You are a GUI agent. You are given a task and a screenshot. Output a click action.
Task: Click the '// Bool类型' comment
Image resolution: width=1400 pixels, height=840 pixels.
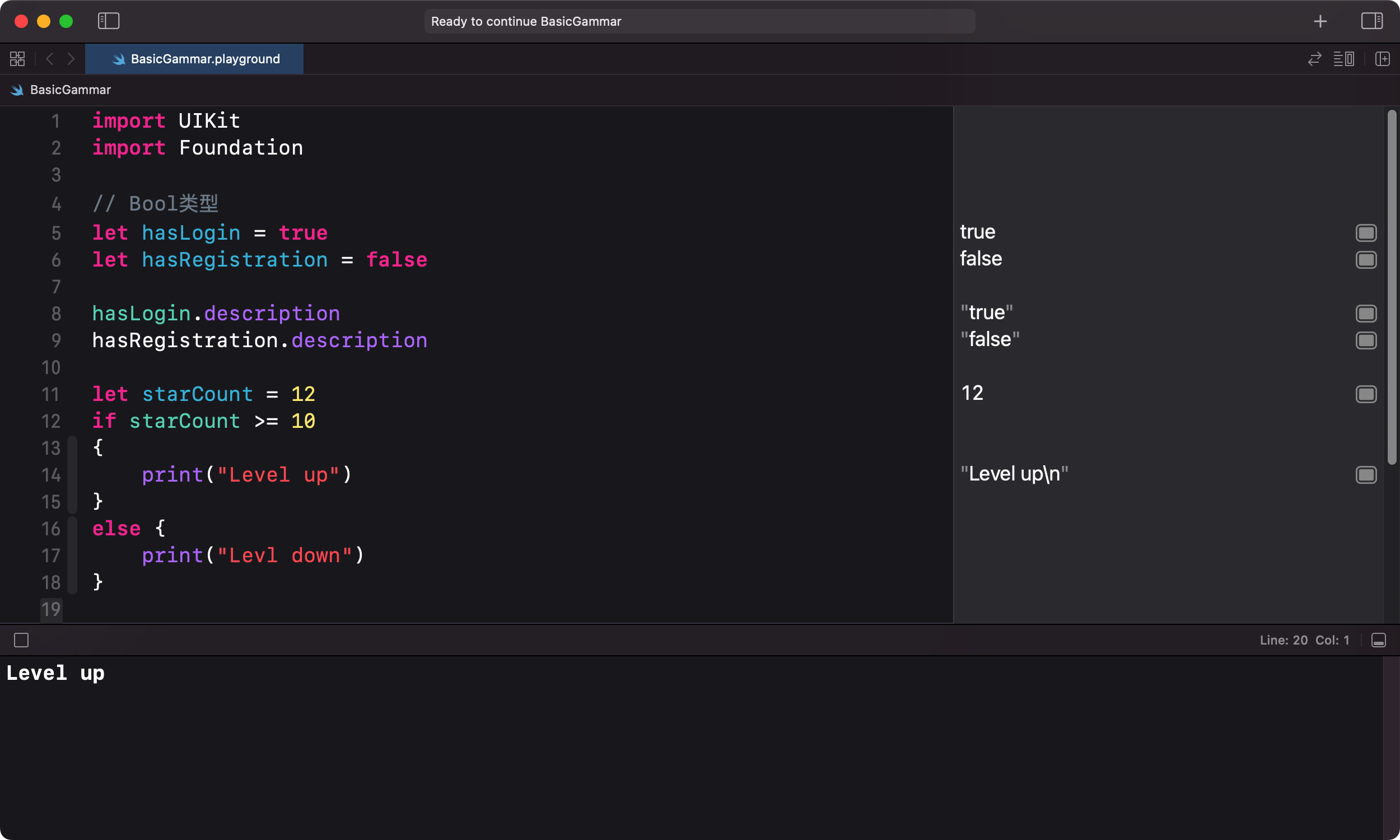pos(156,204)
